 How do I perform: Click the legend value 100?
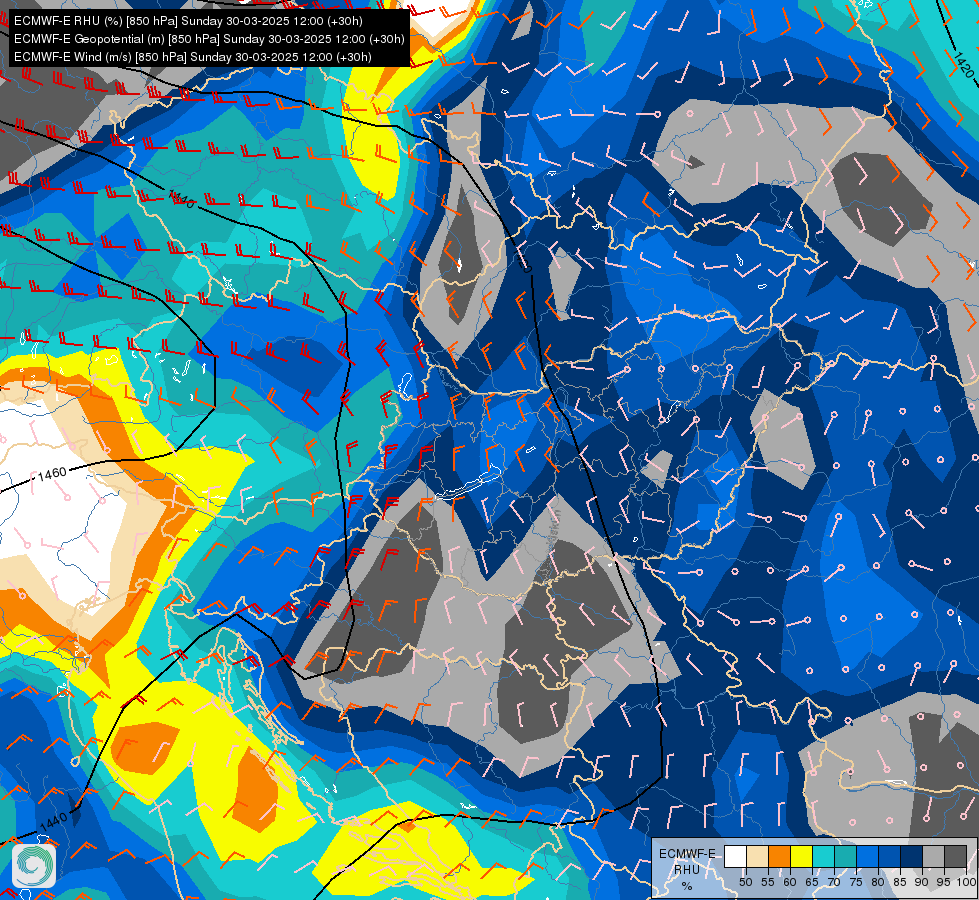967,882
